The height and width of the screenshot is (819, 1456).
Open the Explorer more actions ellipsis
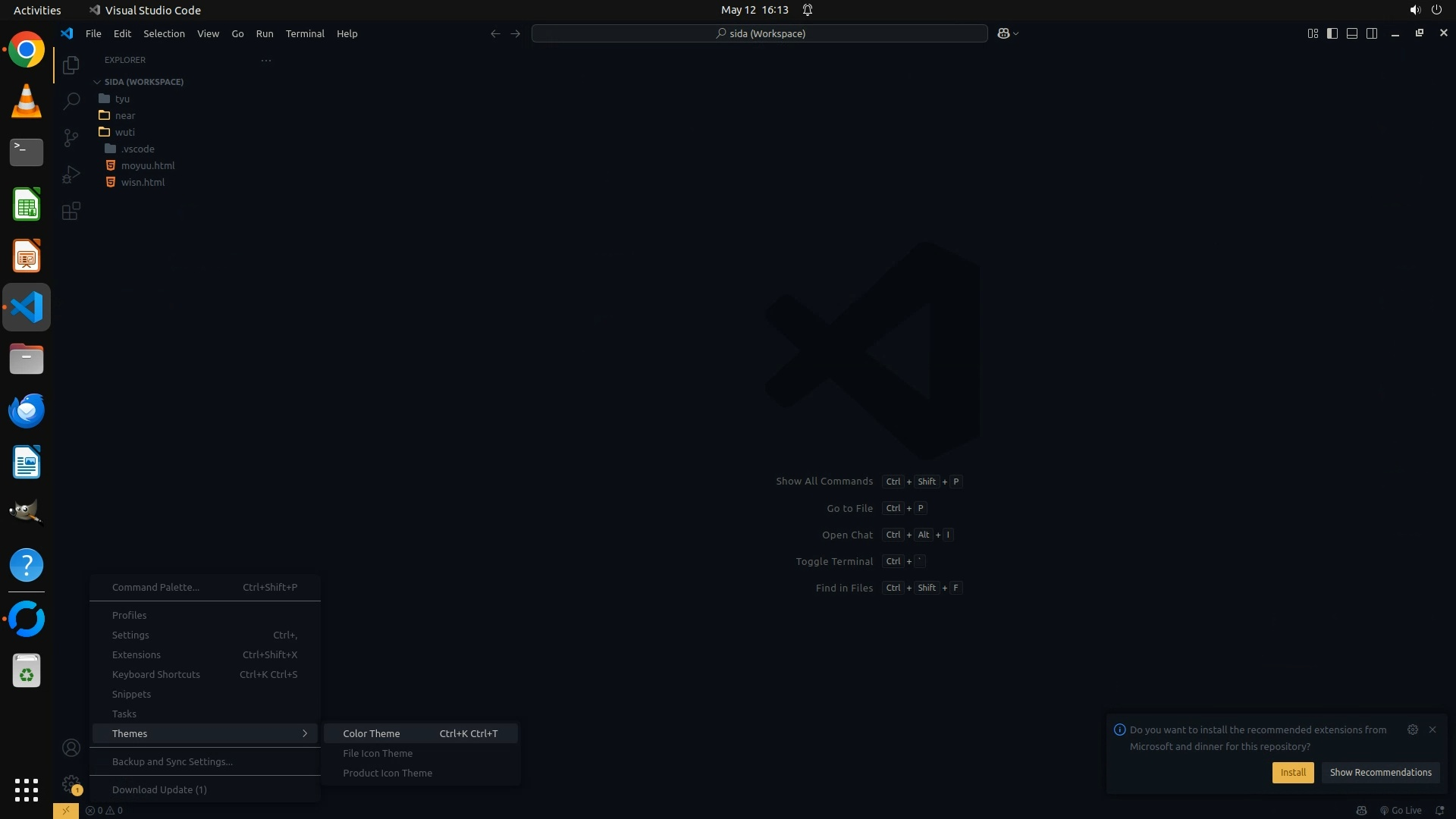[x=265, y=60]
